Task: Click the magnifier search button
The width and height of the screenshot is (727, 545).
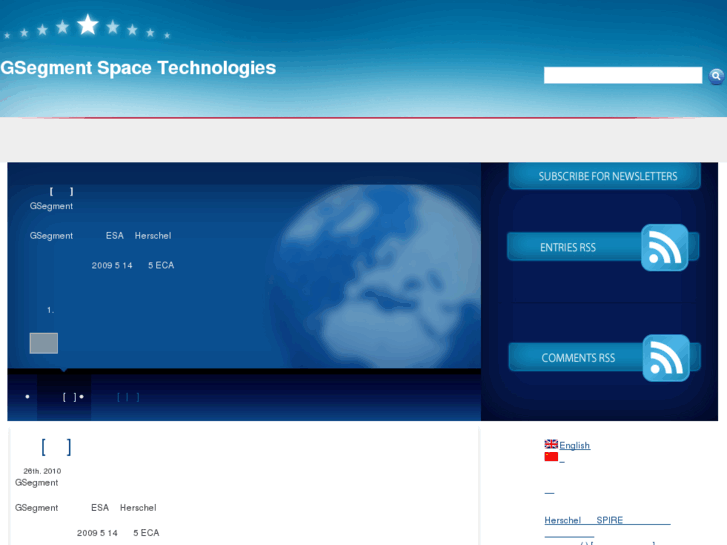Action: tap(716, 76)
